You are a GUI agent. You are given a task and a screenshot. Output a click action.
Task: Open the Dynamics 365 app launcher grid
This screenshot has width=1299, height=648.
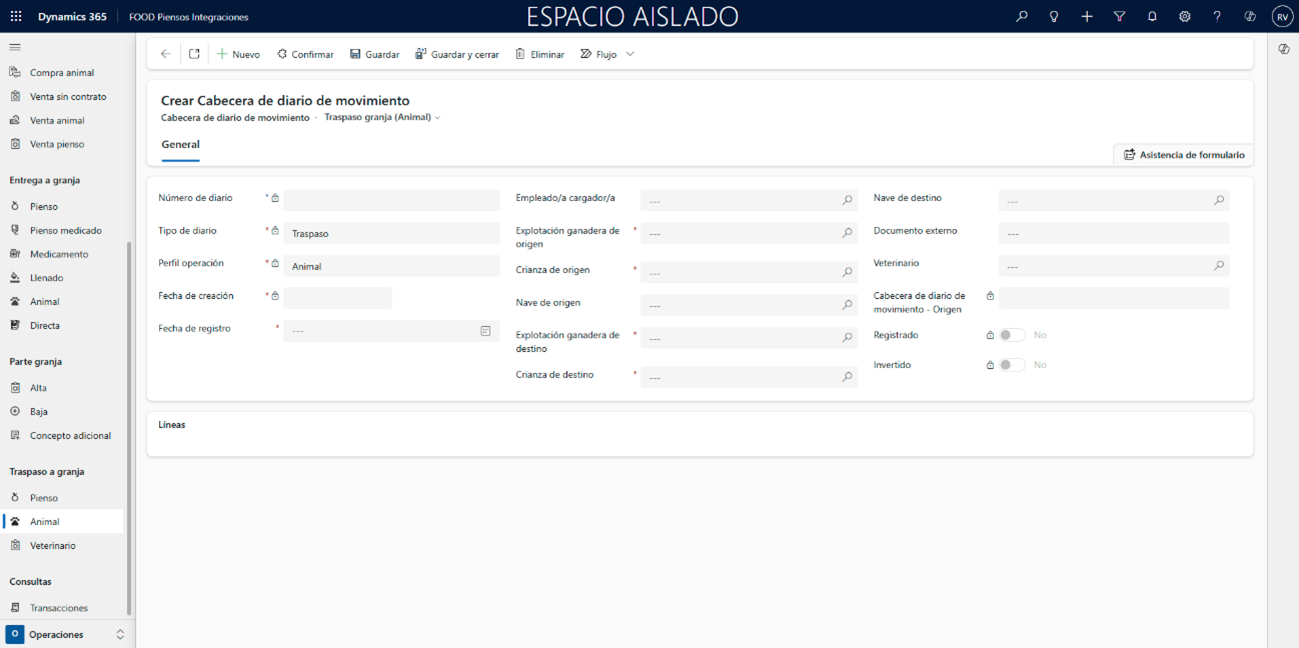coord(16,17)
